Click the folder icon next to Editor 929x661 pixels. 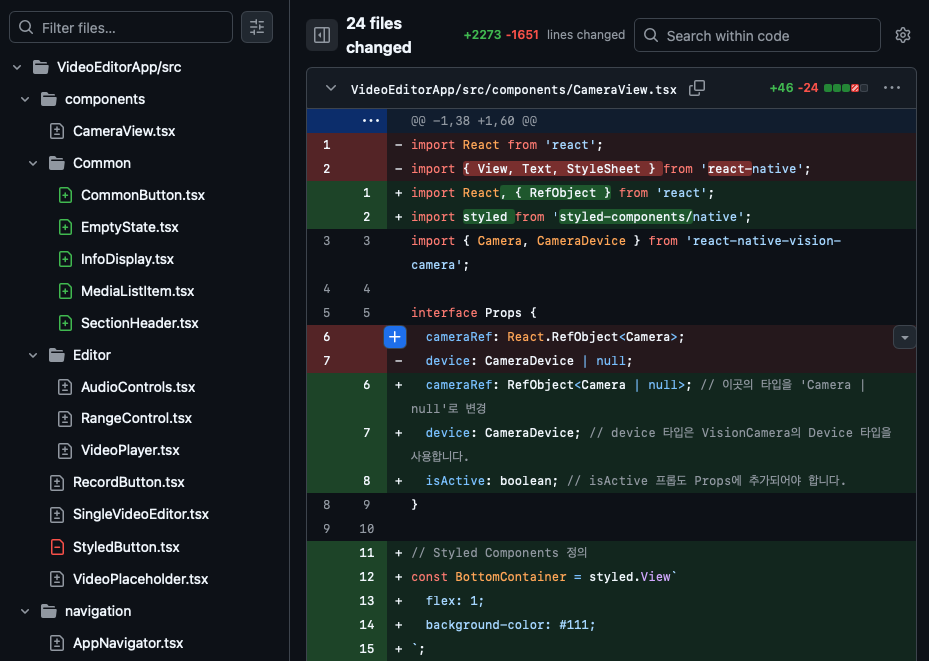[57, 355]
